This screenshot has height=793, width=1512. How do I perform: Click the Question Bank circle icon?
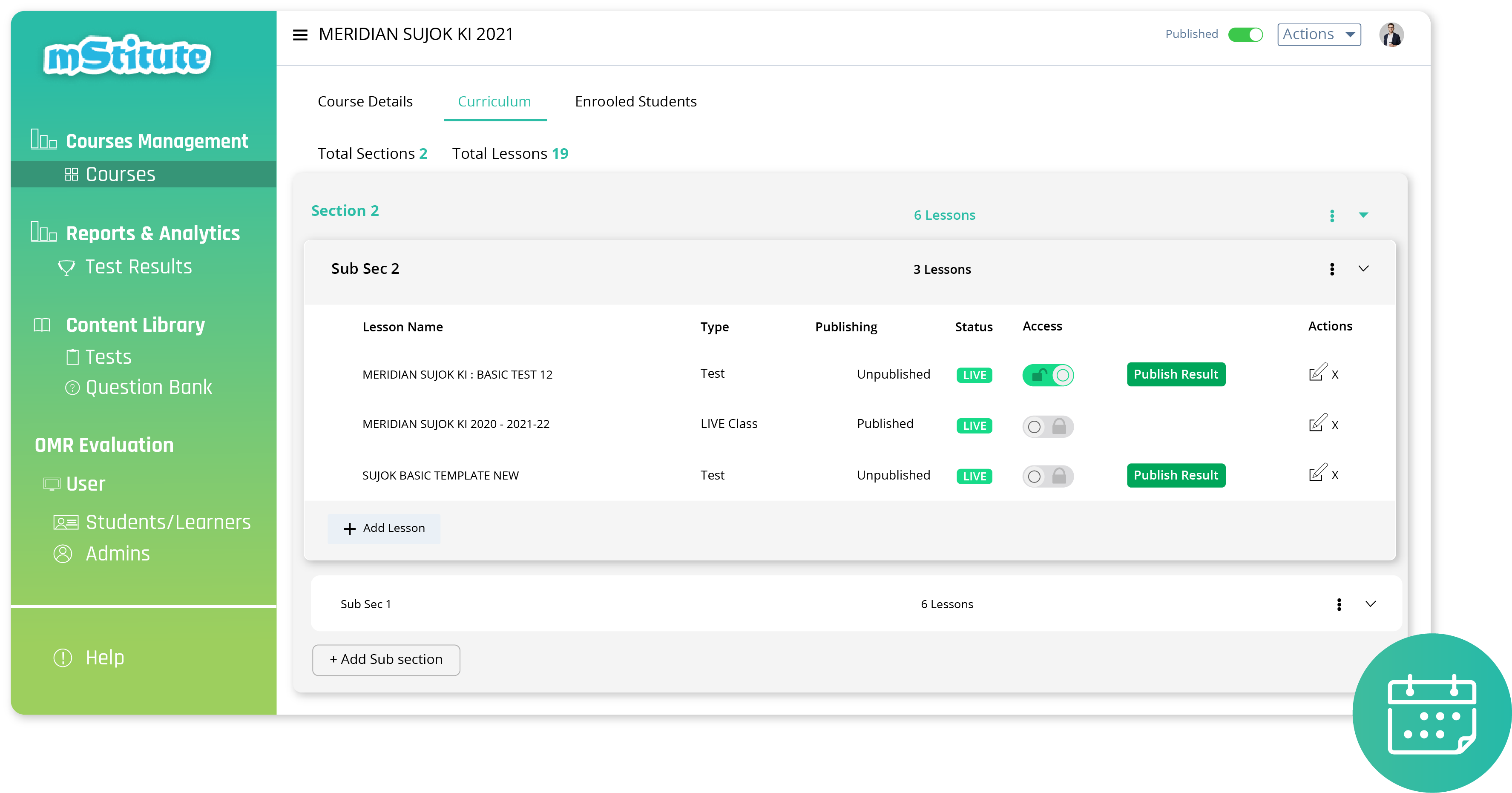pos(72,388)
